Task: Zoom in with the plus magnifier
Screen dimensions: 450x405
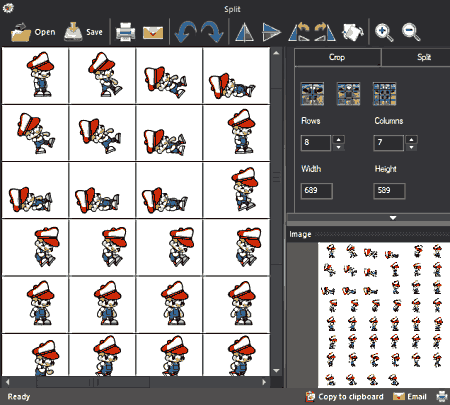Action: point(384,32)
